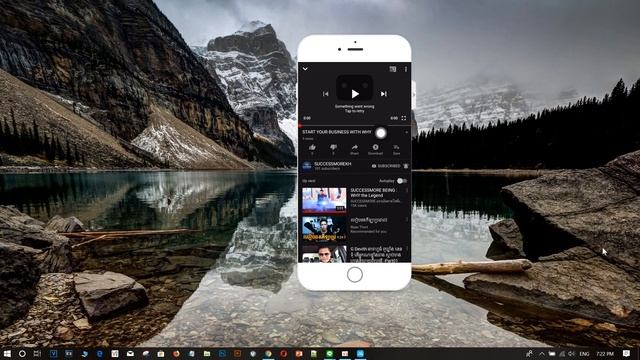Open the Mail envelope app in taskbar
This screenshot has height=360, width=640.
(130, 353)
